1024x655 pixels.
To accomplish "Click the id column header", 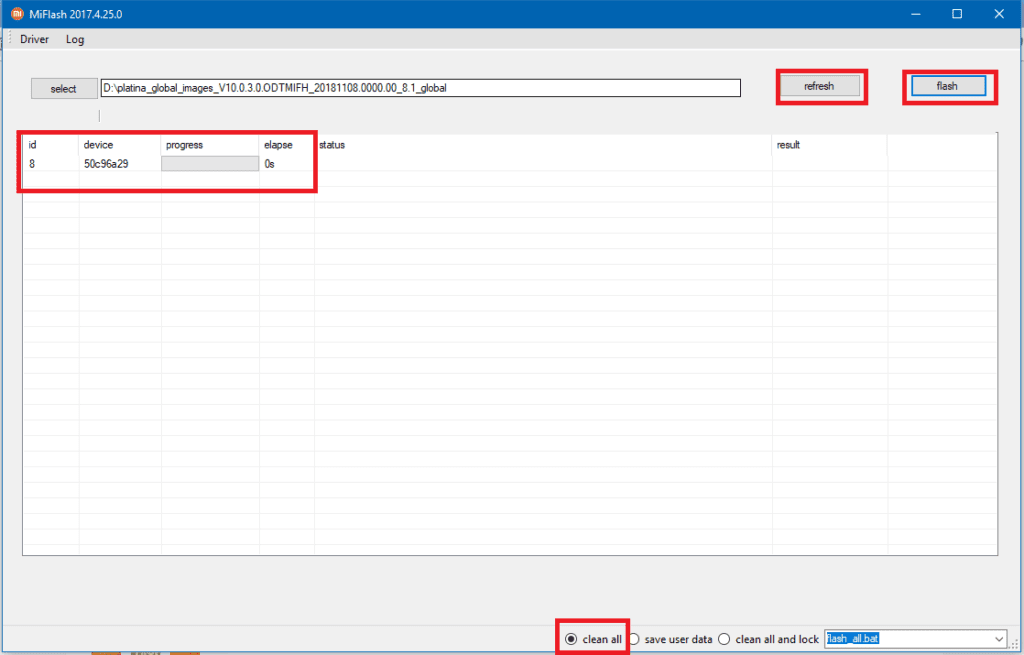I will [51, 145].
